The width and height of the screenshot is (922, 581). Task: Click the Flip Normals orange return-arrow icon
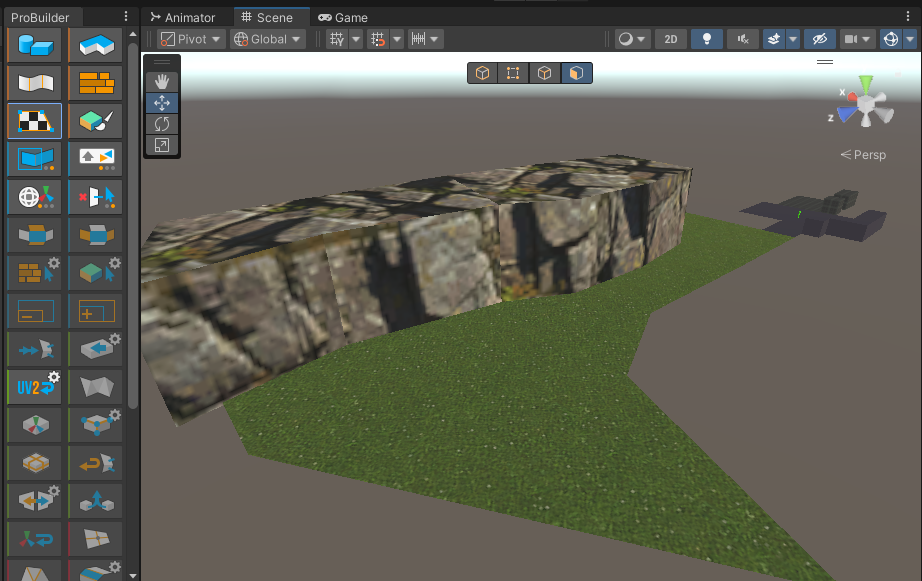[x=96, y=463]
